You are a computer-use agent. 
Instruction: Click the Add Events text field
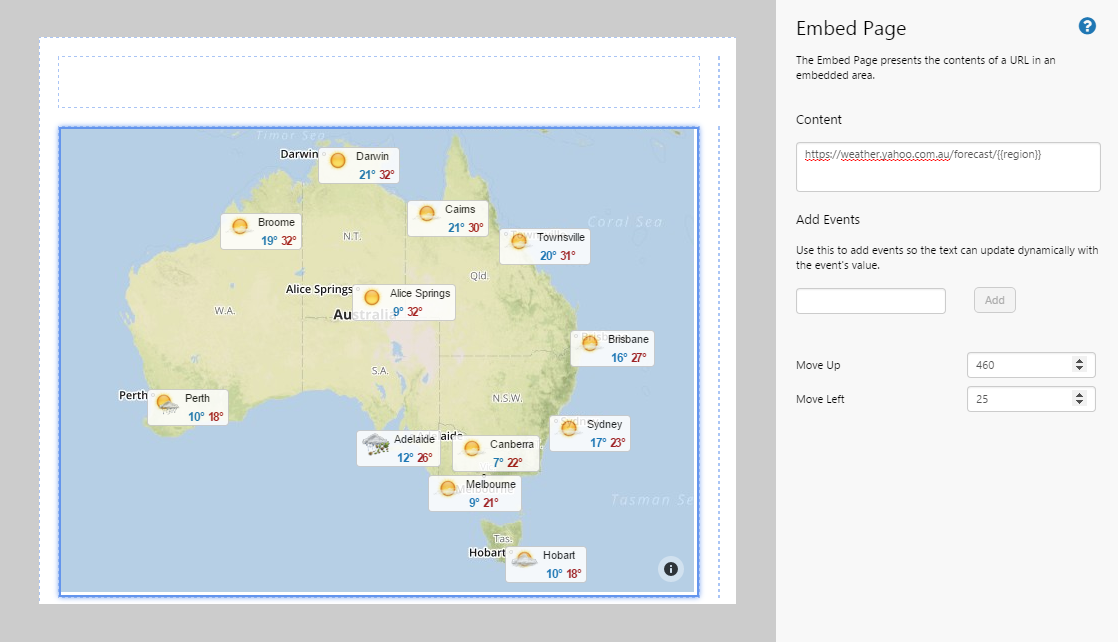click(870, 300)
